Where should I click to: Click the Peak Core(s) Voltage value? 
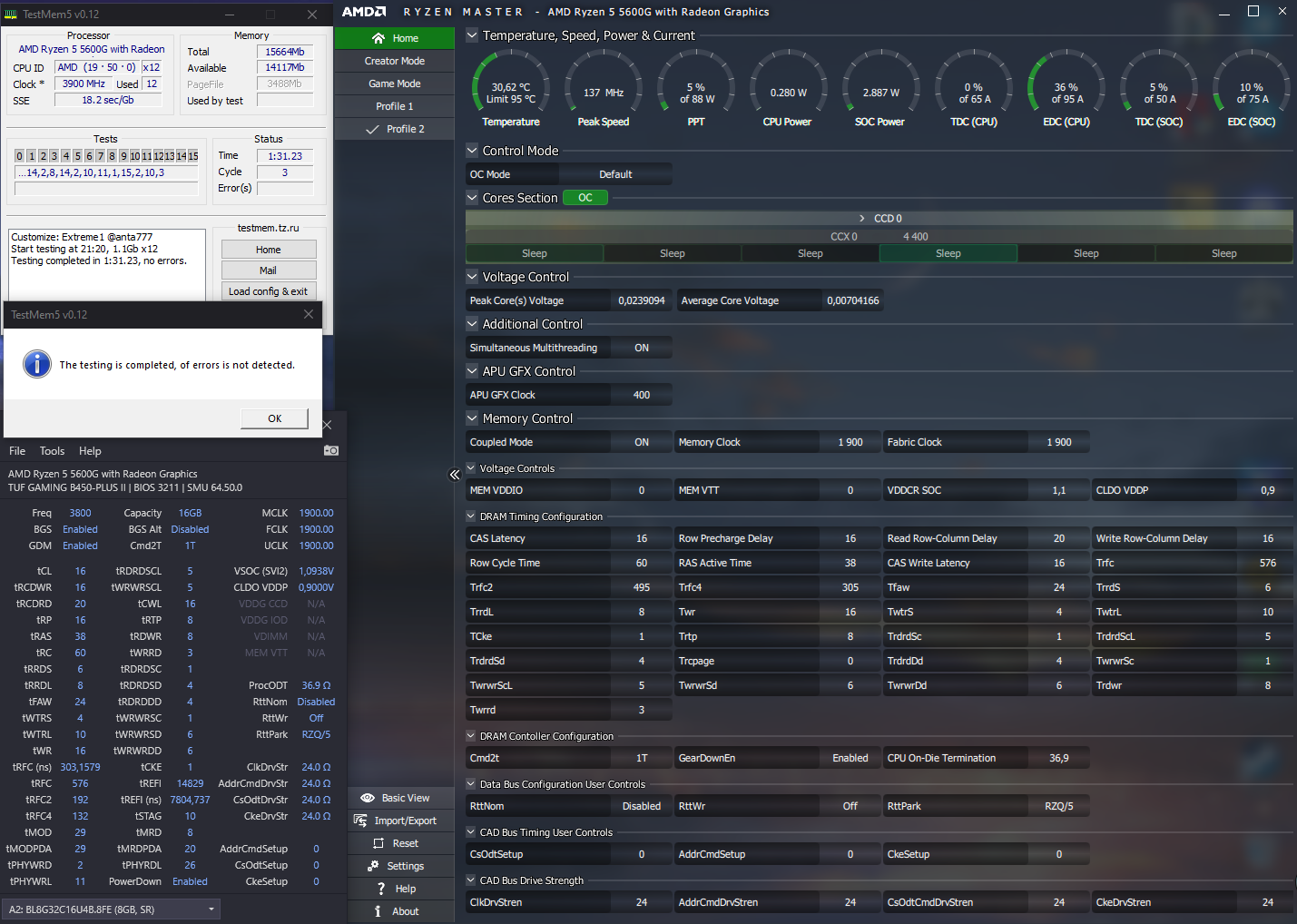642,300
